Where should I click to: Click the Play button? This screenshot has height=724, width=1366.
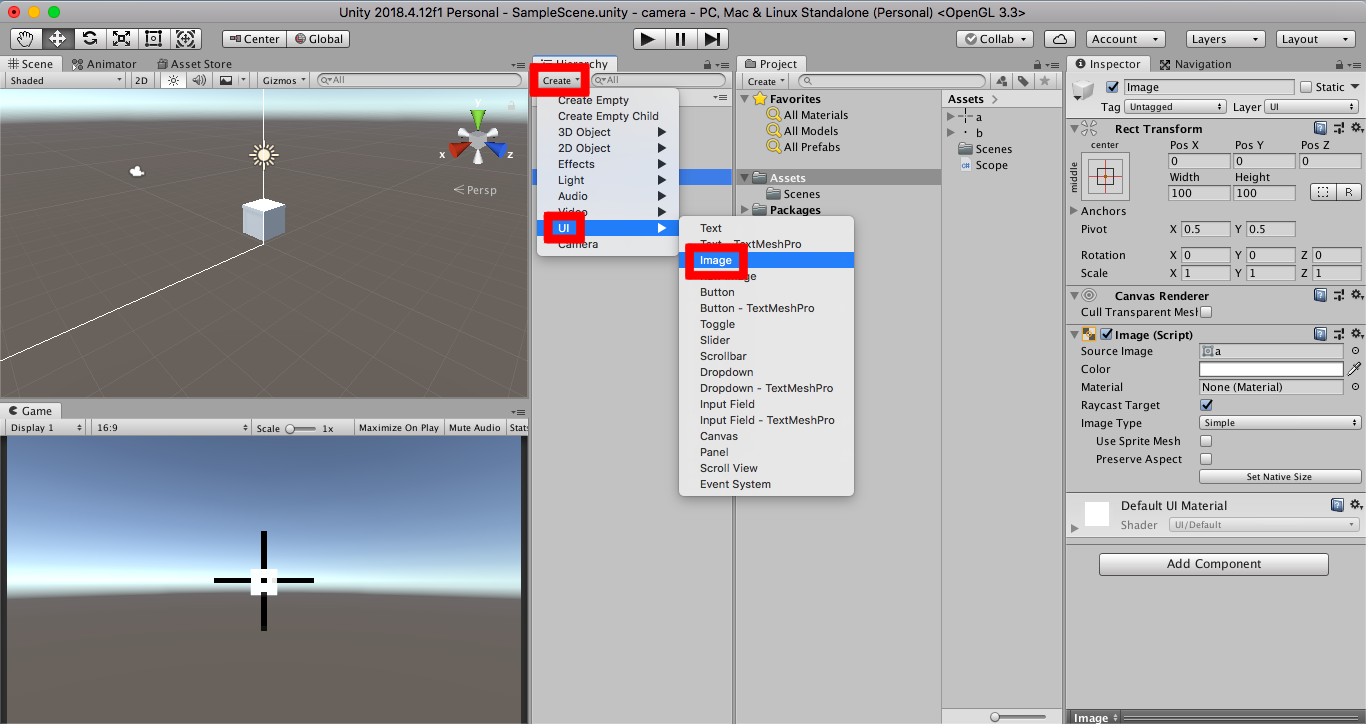(648, 39)
